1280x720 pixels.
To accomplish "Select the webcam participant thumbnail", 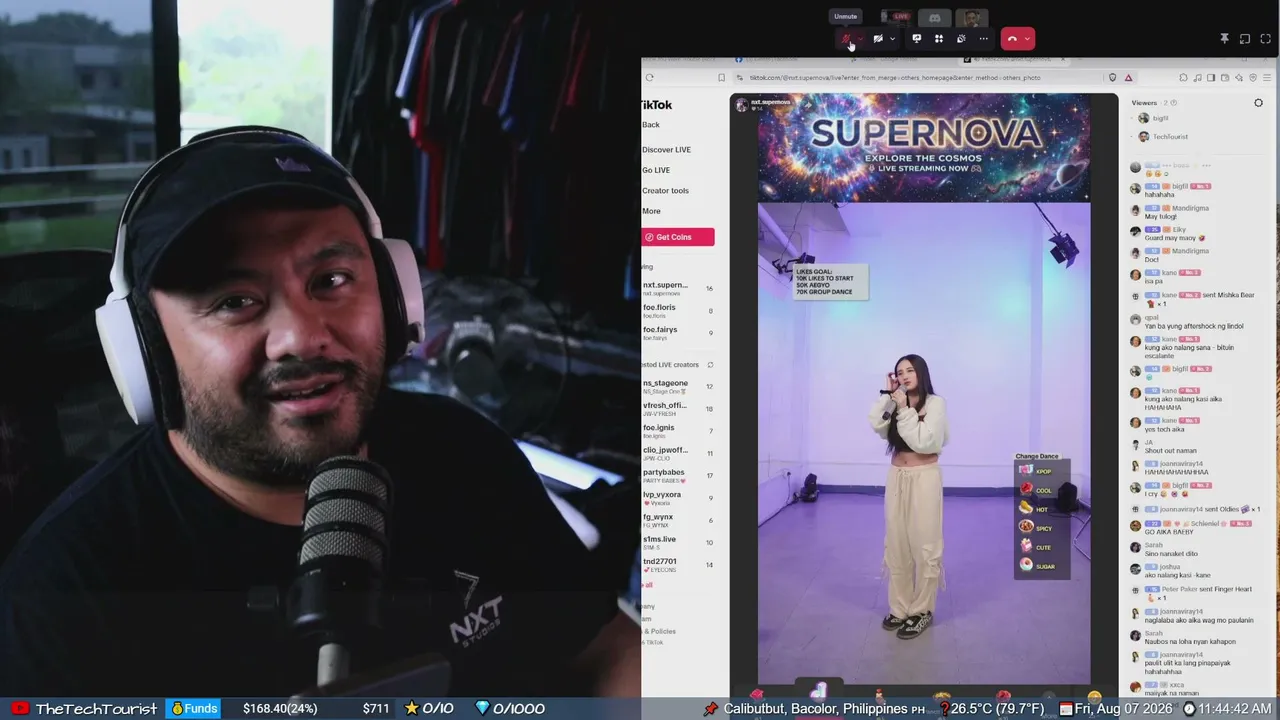I will (972, 17).
